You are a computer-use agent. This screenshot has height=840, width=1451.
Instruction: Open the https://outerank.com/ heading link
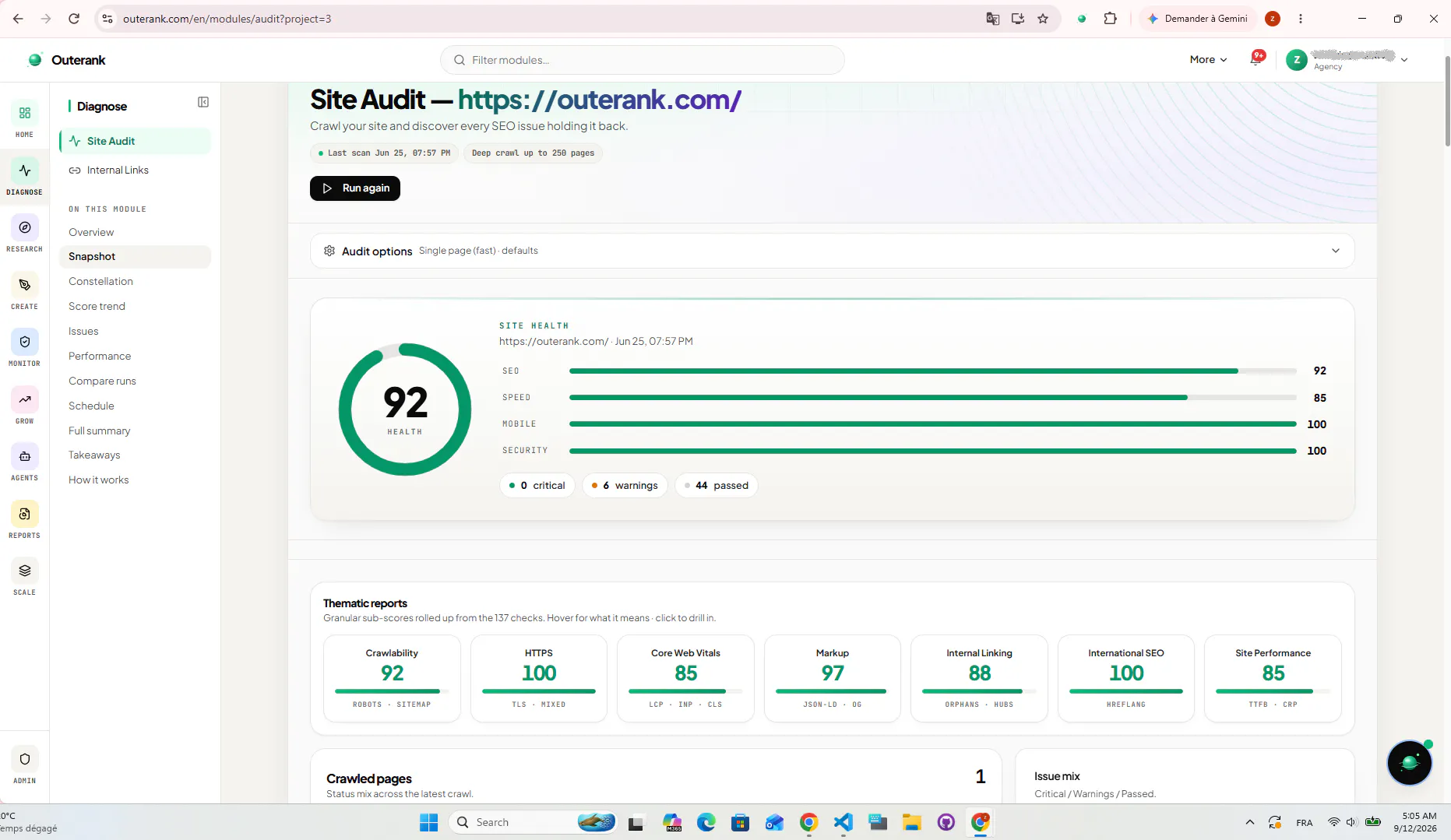(x=600, y=100)
